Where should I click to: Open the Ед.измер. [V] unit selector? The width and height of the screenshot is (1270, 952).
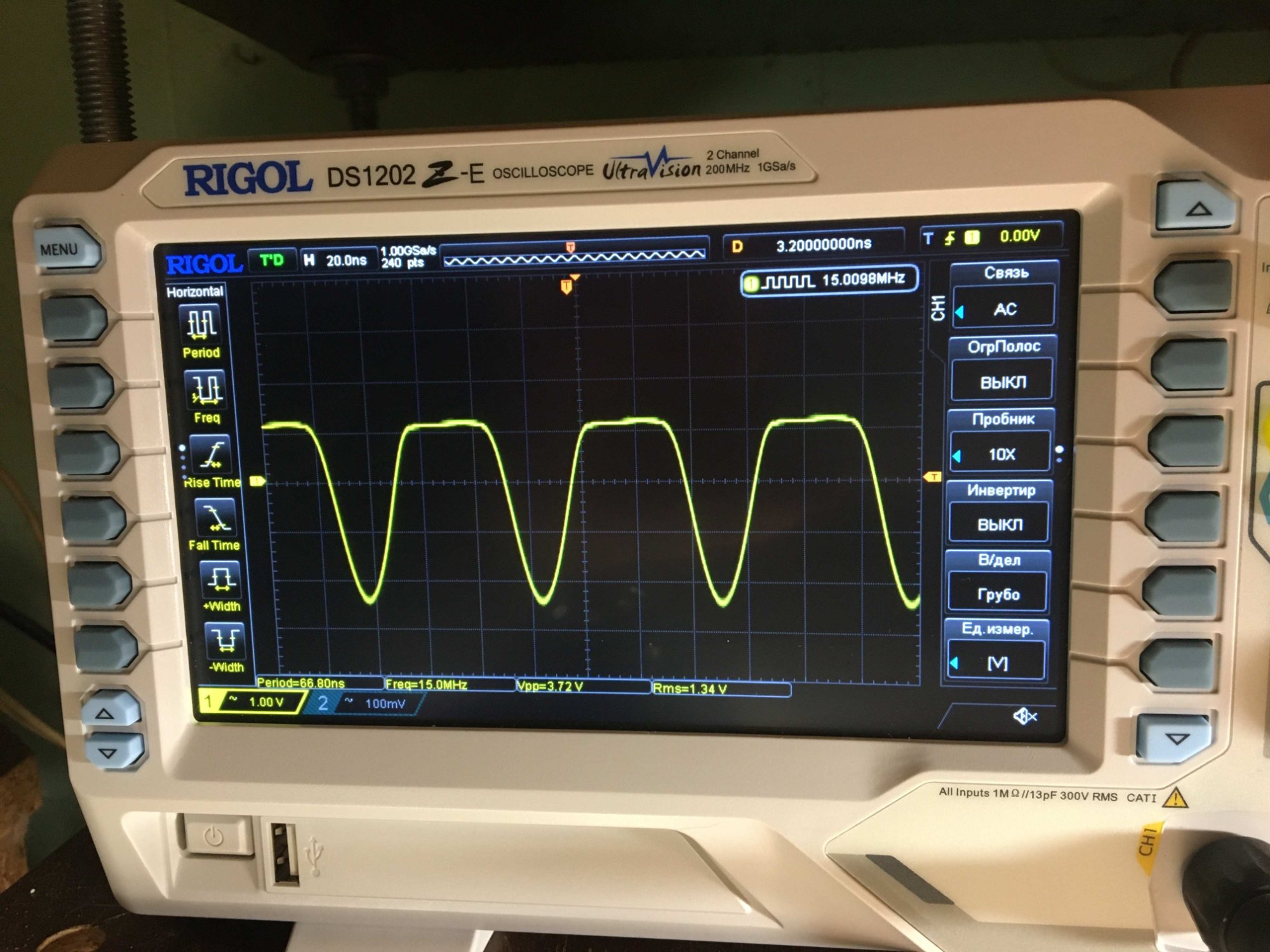(996, 663)
